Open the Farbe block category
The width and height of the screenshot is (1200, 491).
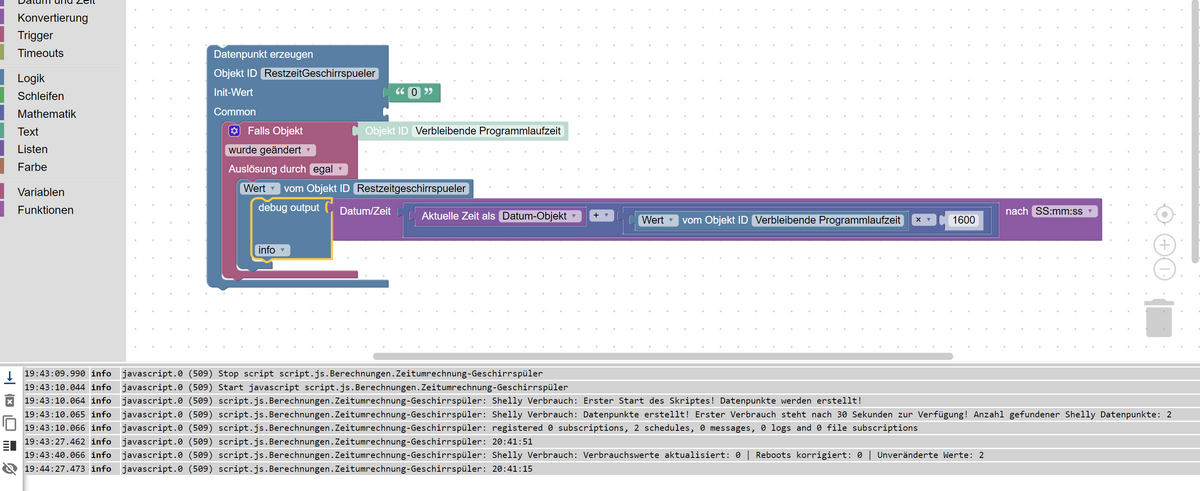click(32, 167)
